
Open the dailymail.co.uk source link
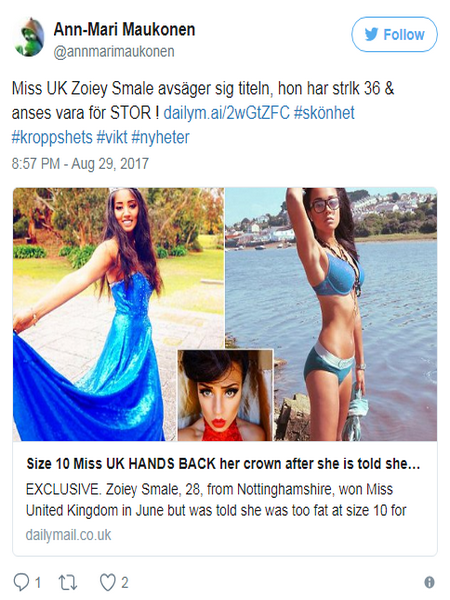68,535
